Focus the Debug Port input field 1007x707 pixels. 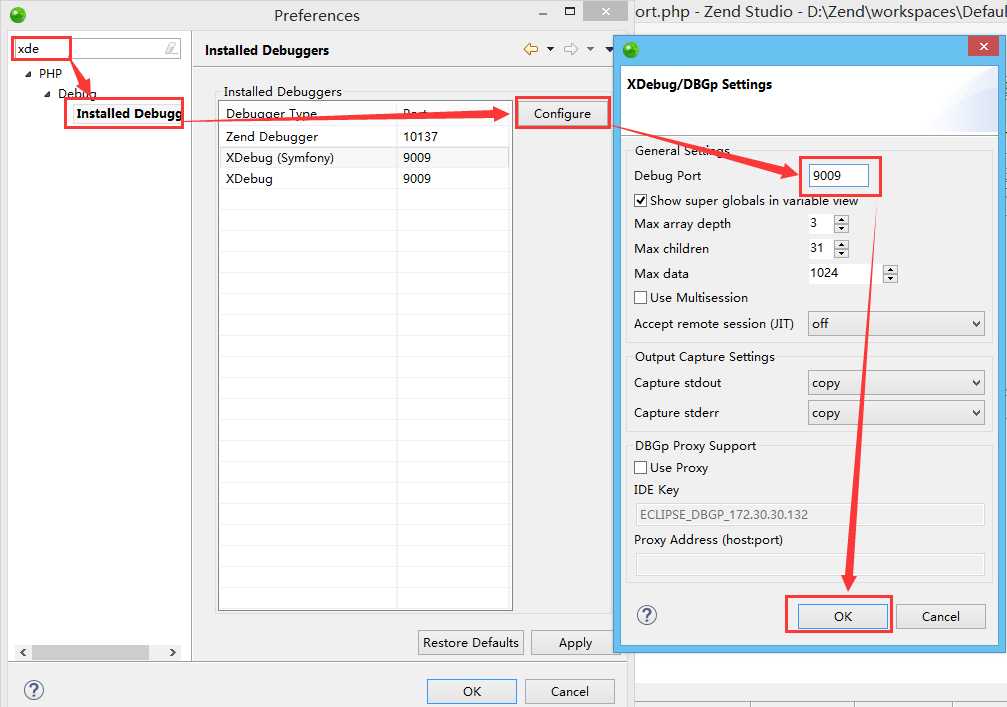(839, 175)
